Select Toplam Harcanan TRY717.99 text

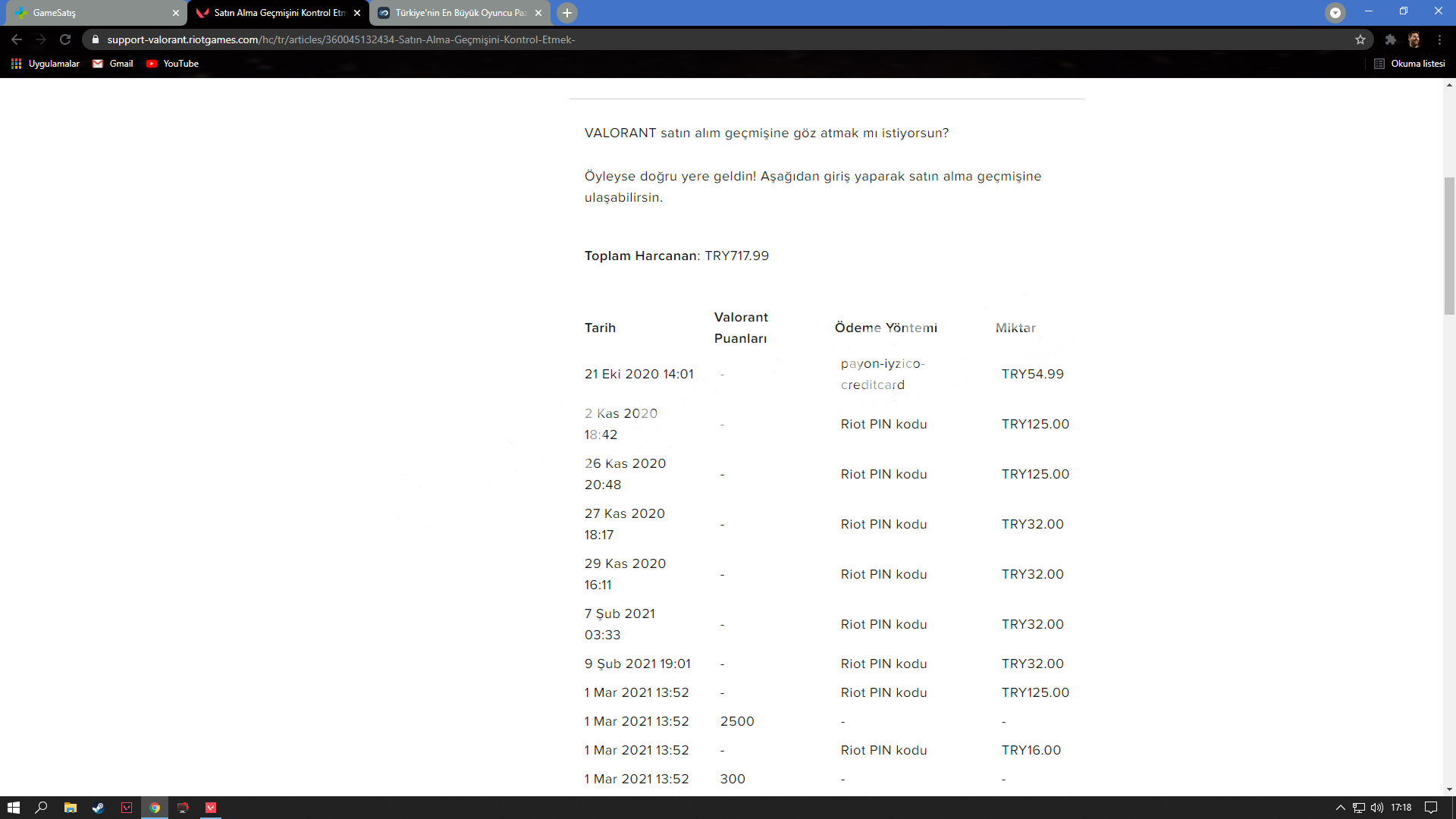point(676,256)
